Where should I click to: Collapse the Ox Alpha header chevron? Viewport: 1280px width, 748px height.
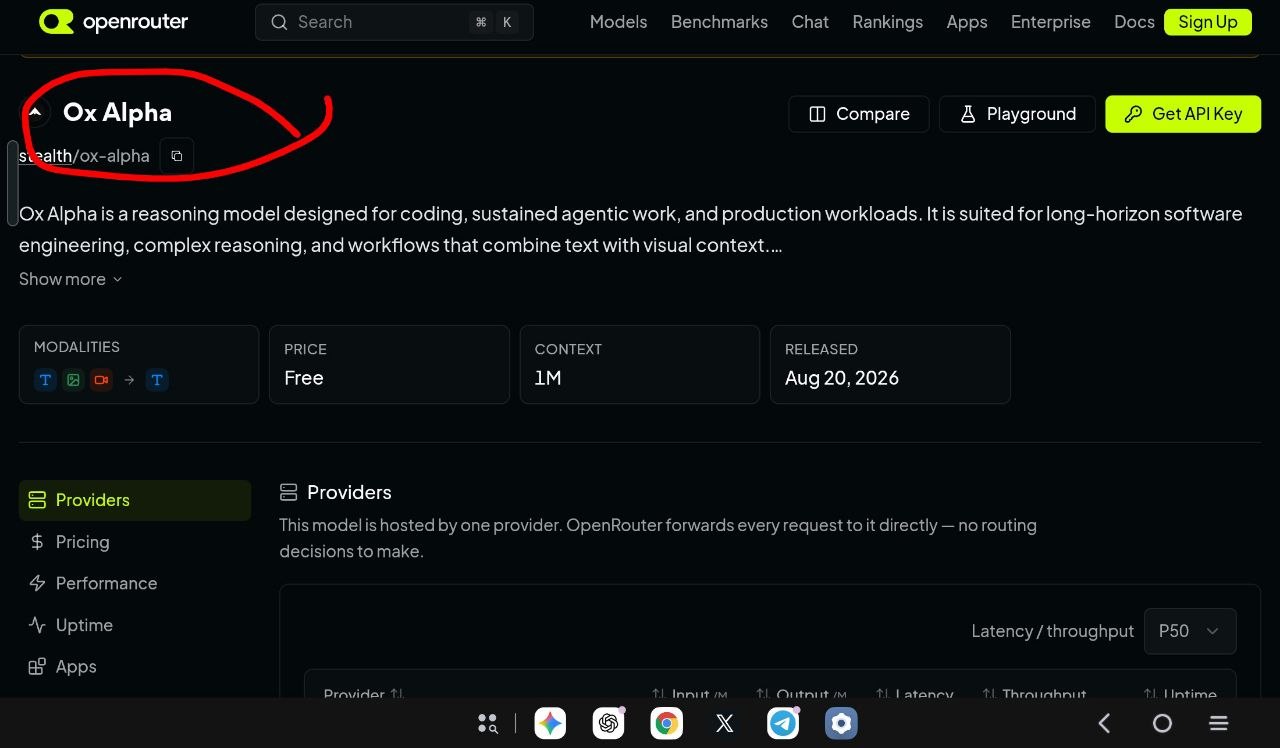tap(35, 112)
